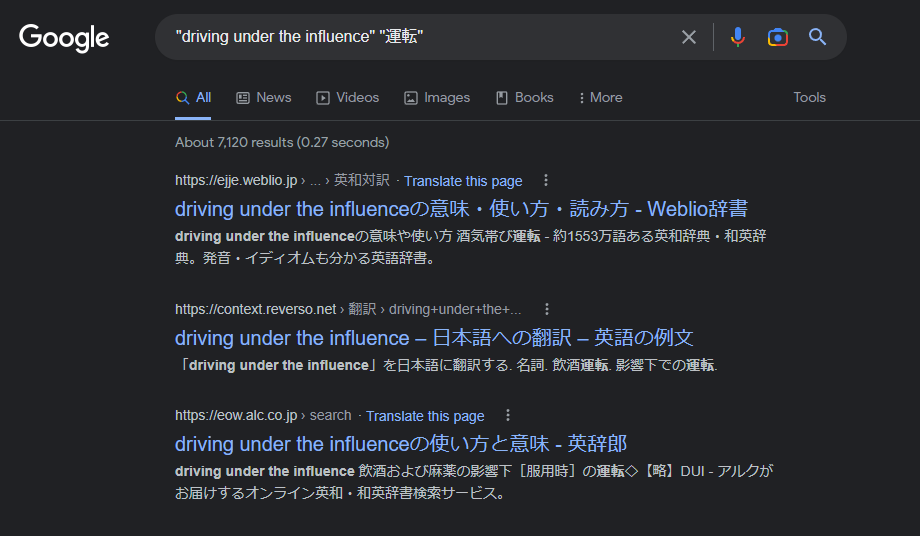Translate this page for Weblio result
Screen dimensions: 920x536
463,181
